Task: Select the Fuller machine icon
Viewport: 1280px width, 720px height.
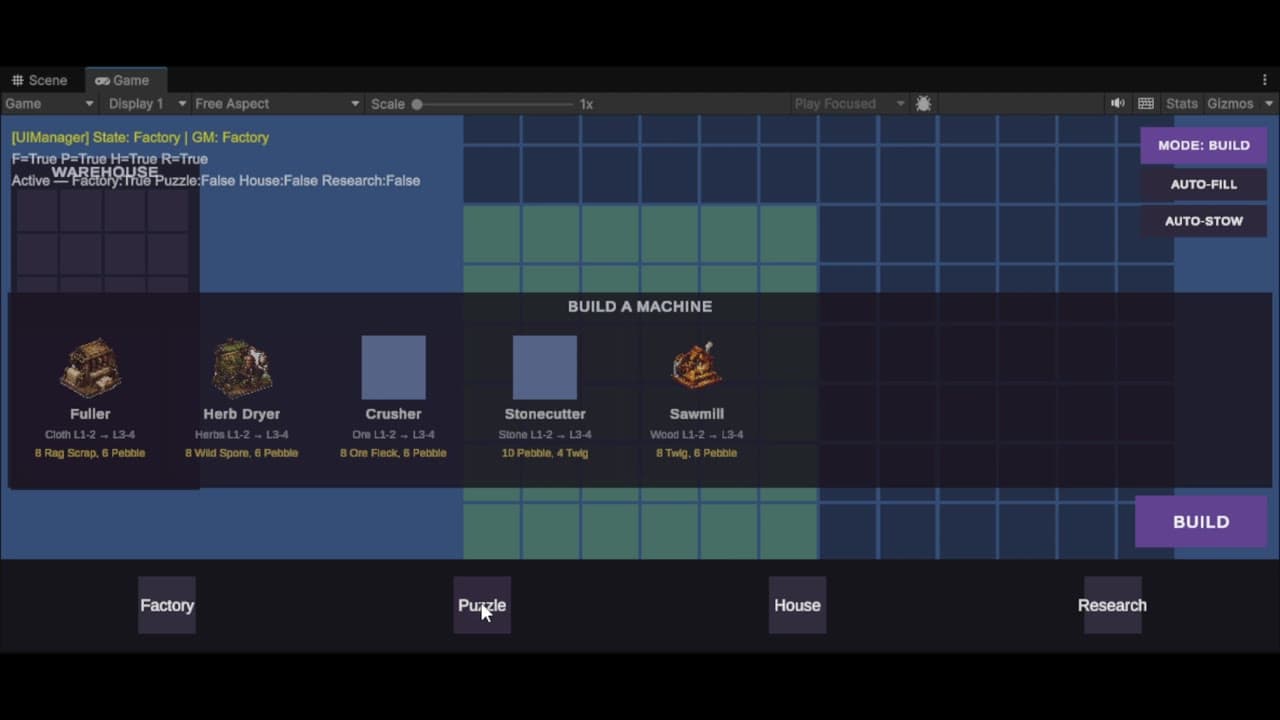Action: pyautogui.click(x=90, y=367)
